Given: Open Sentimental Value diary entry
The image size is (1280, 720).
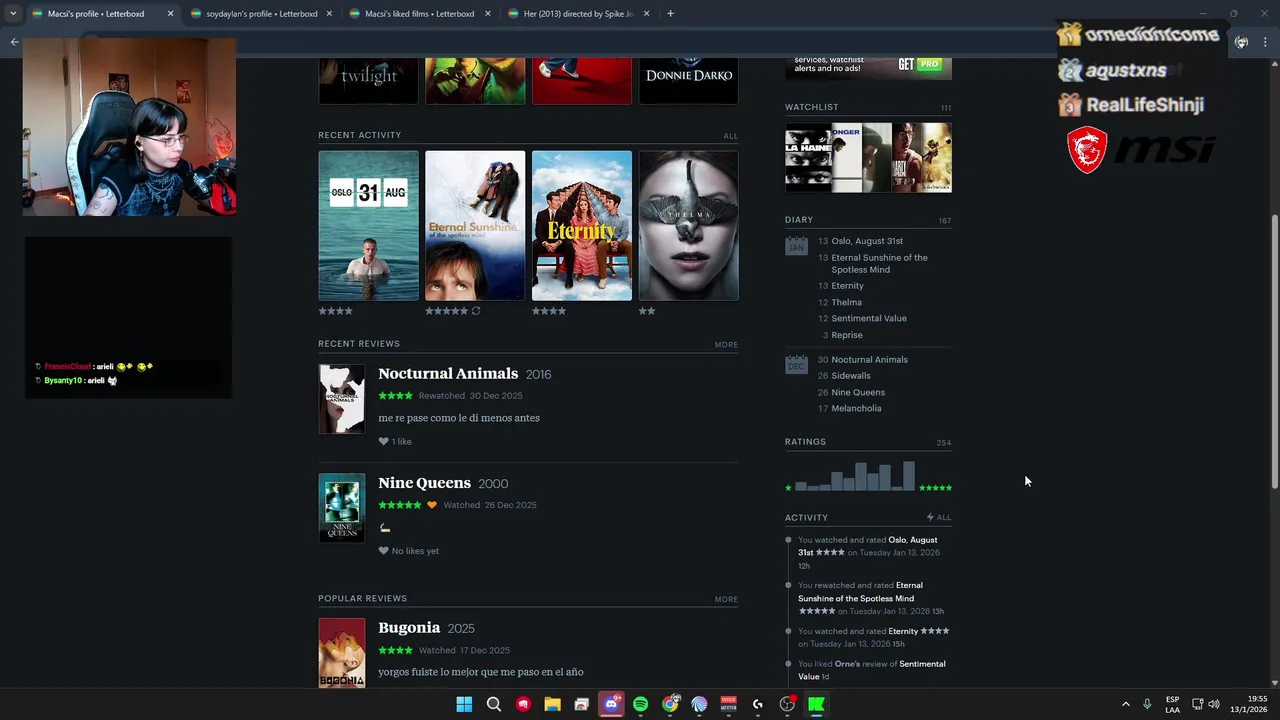Looking at the screenshot, I should [x=869, y=318].
